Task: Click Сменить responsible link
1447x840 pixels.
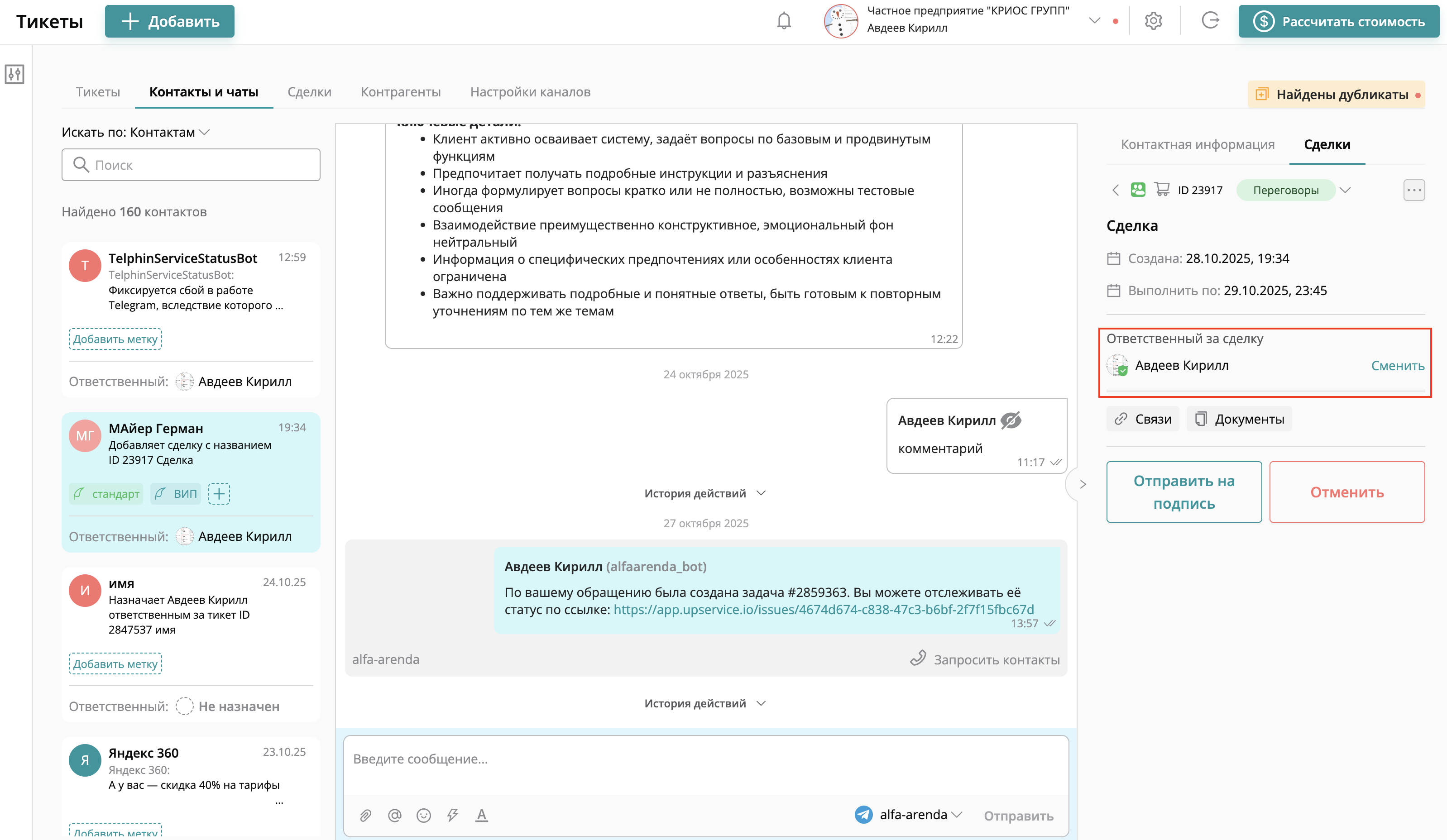Action: (1397, 366)
